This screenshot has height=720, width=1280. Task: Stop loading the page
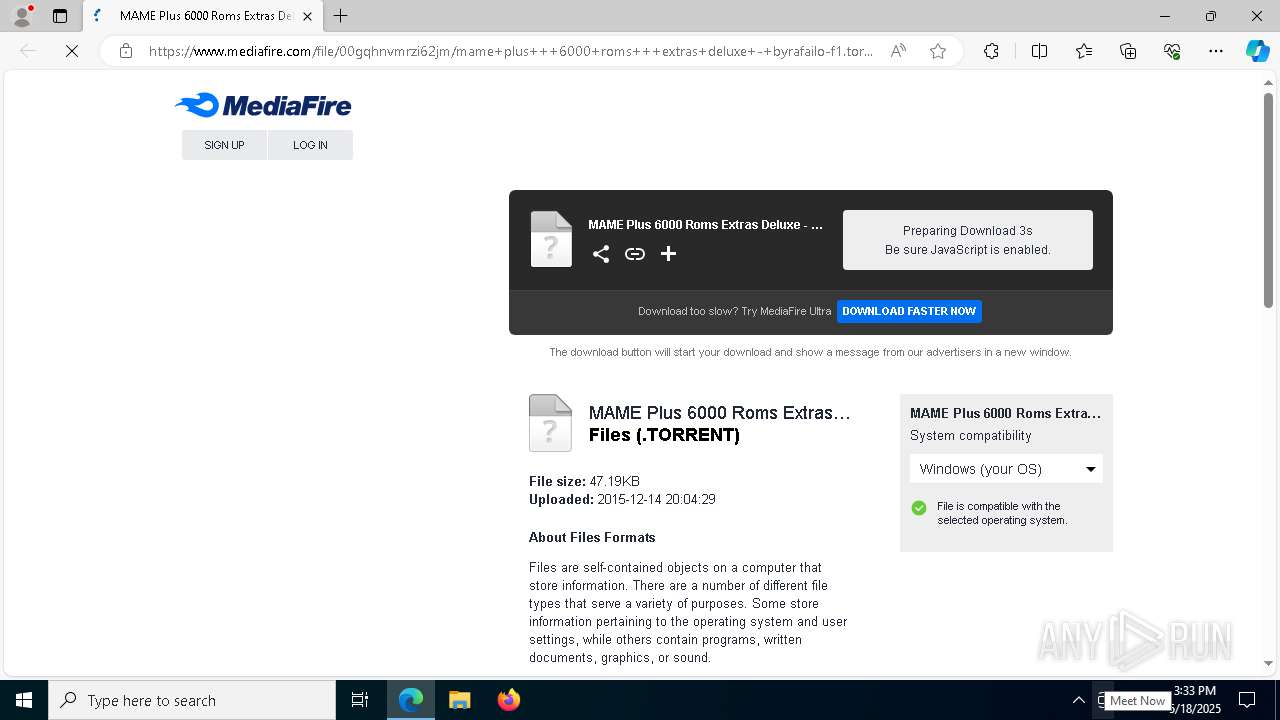tap(72, 51)
